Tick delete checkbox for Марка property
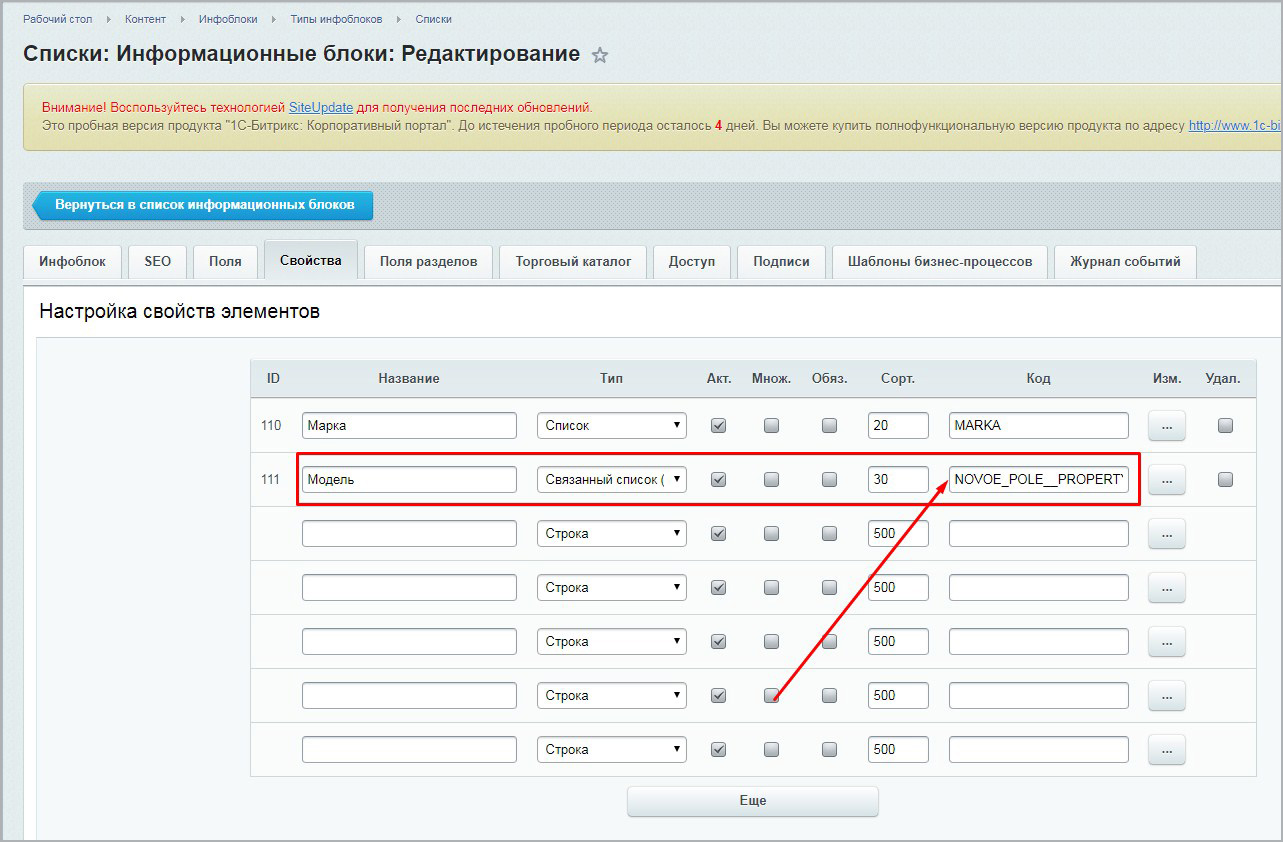 point(1225,425)
